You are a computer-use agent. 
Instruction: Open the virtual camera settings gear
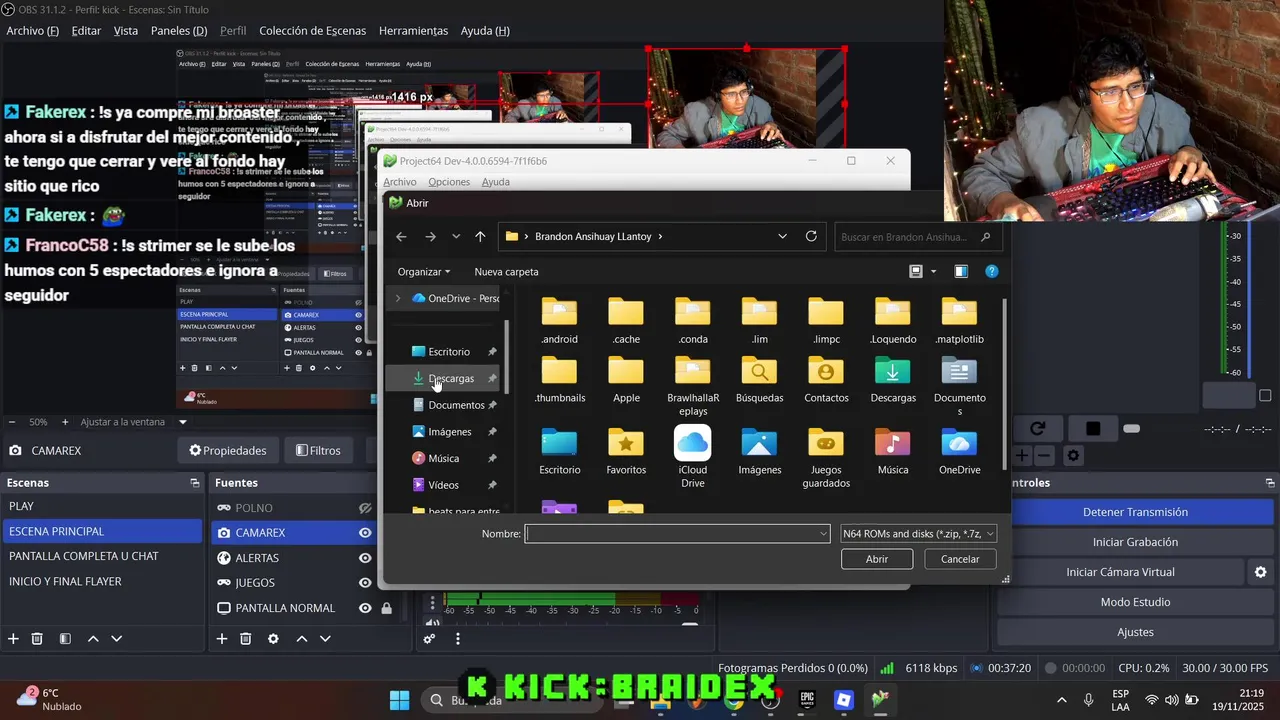[1261, 572]
